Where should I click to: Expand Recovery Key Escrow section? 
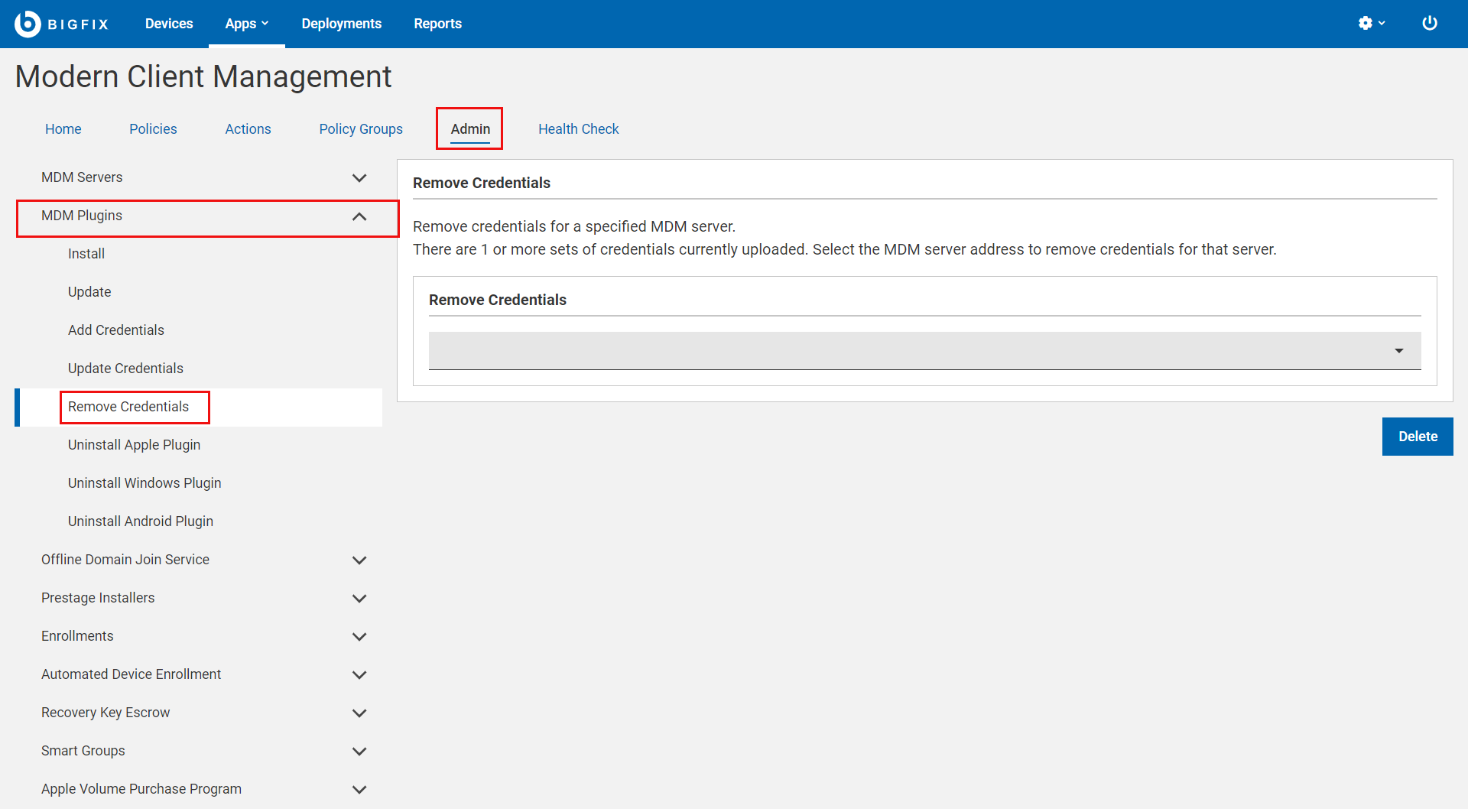[359, 713]
